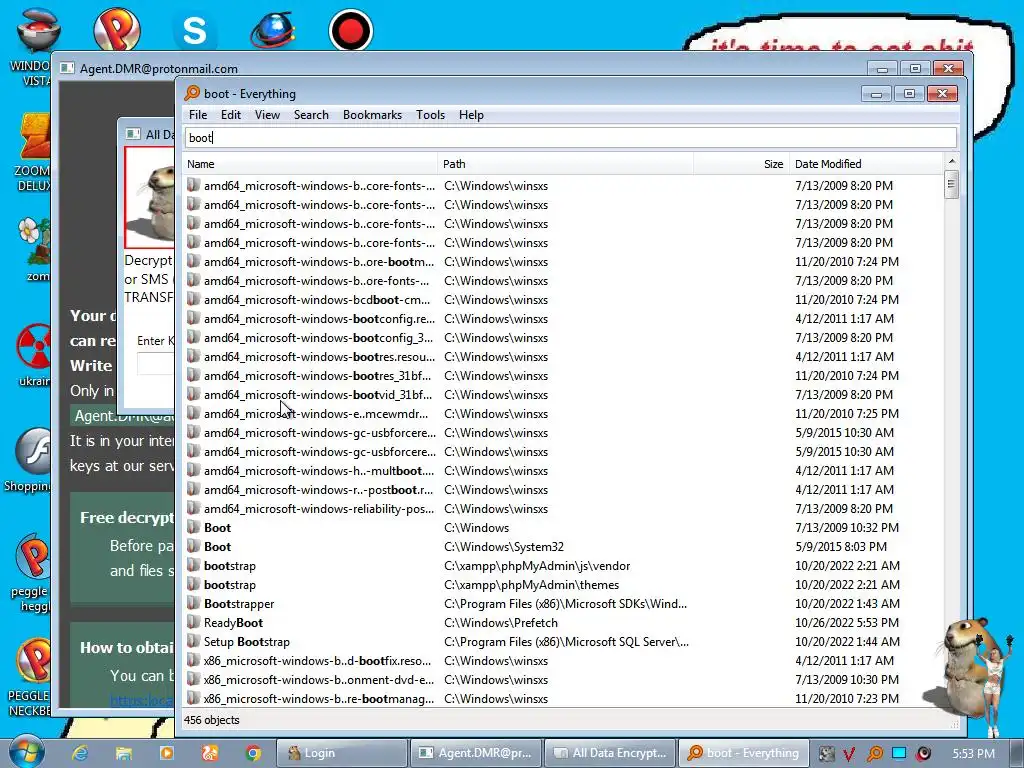1024x768 pixels.
Task: Click the Windows Start button
Action: click(27, 752)
